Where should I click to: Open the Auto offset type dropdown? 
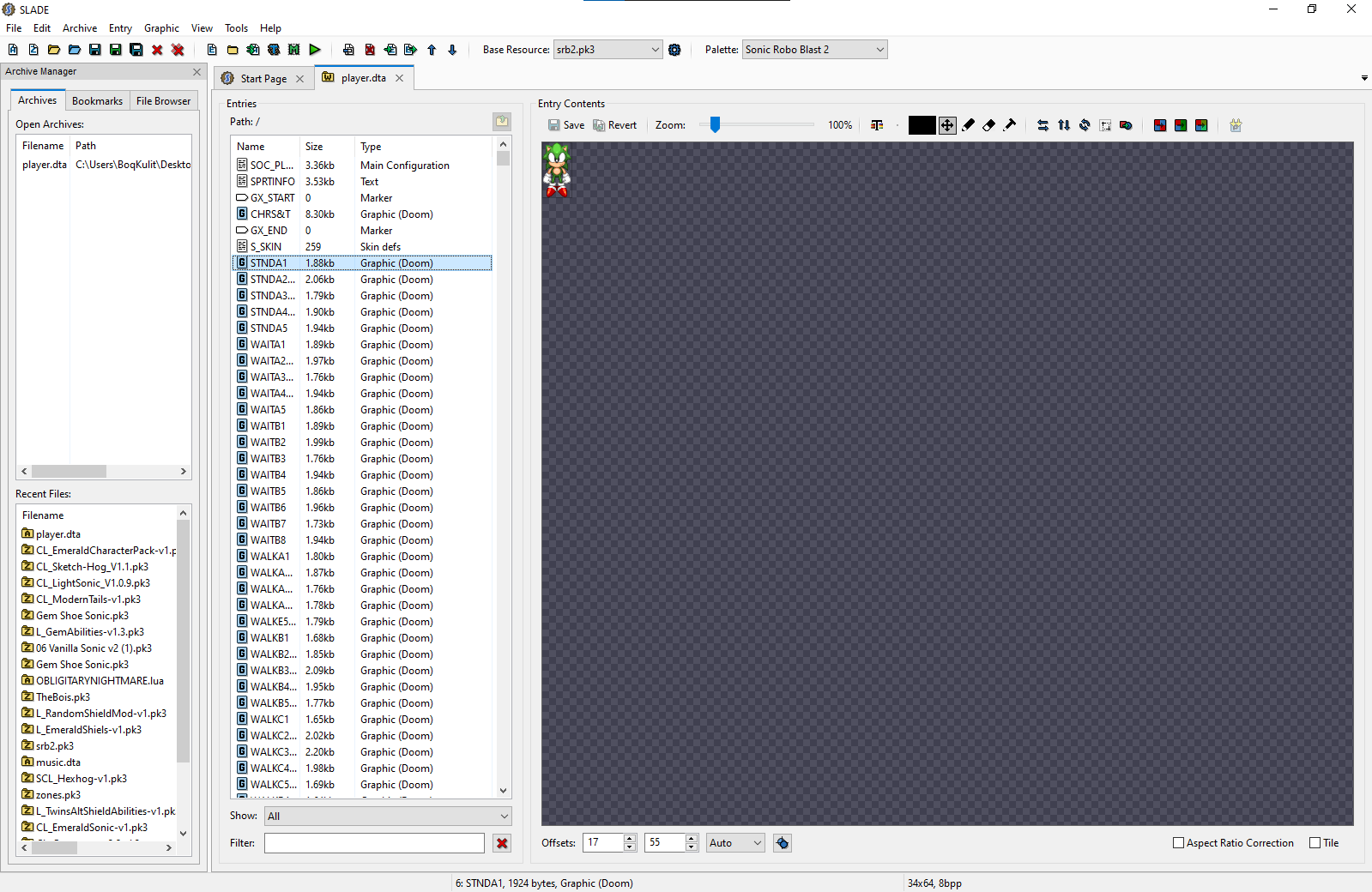point(735,843)
